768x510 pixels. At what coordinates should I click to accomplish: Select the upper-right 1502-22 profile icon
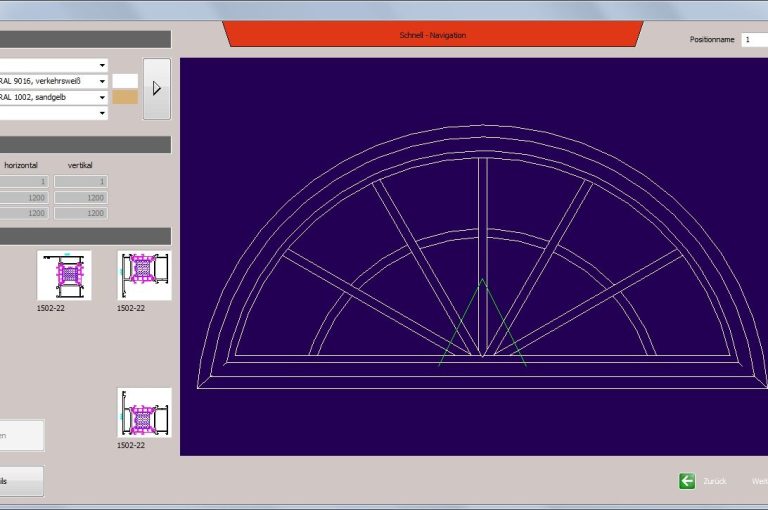tap(144, 276)
